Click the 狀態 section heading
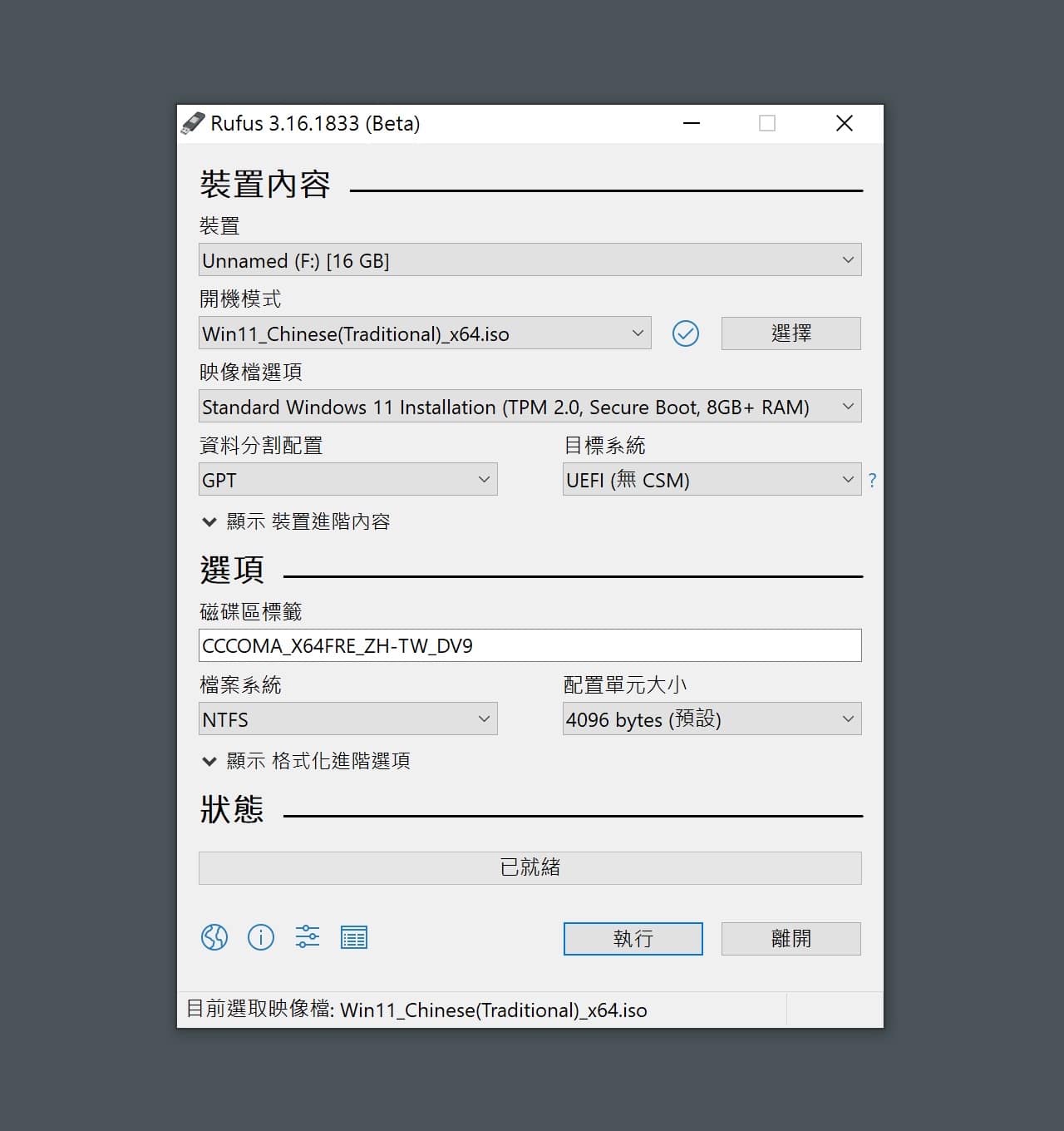Screen dimensions: 1064x1131 pos(232,809)
